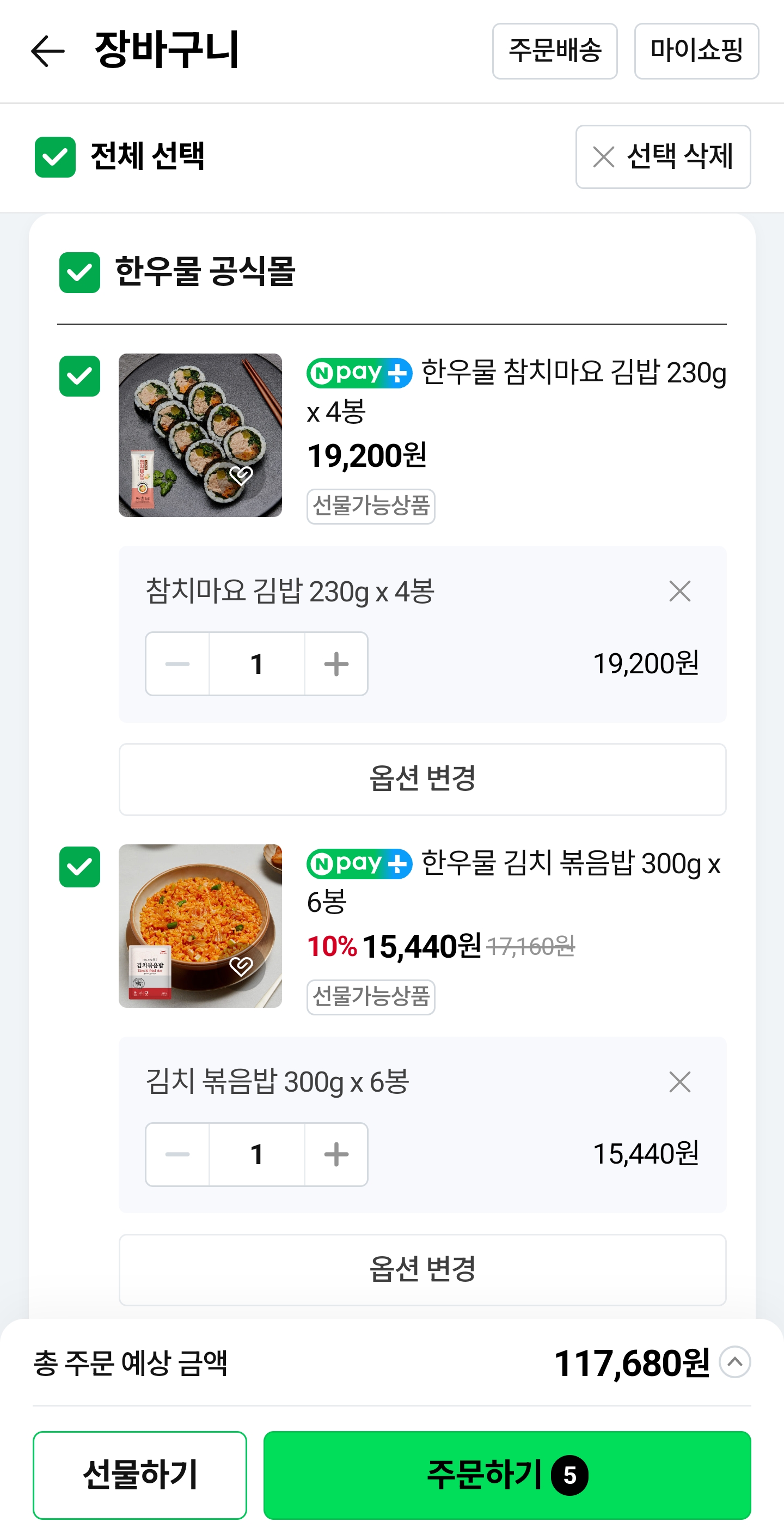Tap the 선물하기 button
Screen dimensions: 784x1540
[140, 1474]
